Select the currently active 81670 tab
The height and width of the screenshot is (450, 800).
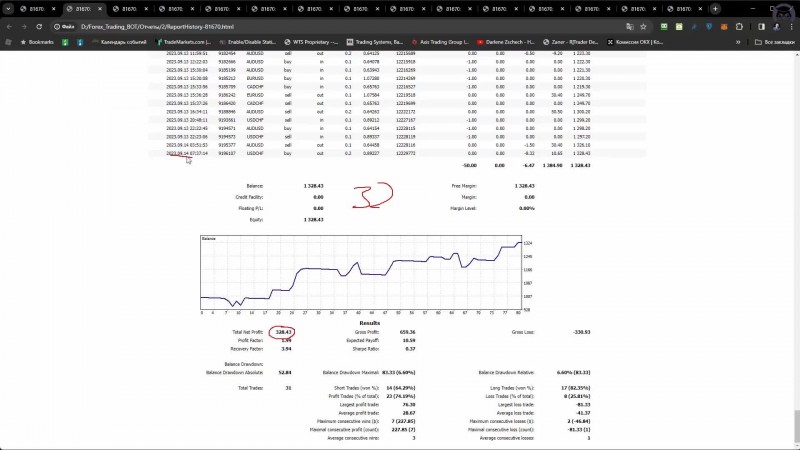[x=84, y=9]
